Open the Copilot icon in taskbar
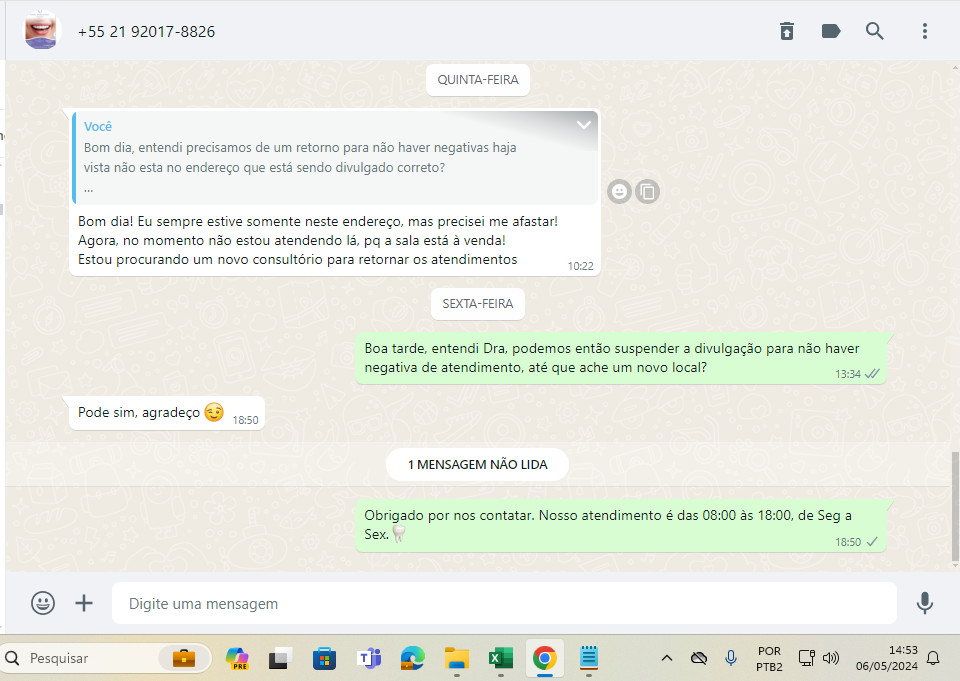Image resolution: width=960 pixels, height=681 pixels. click(237, 658)
